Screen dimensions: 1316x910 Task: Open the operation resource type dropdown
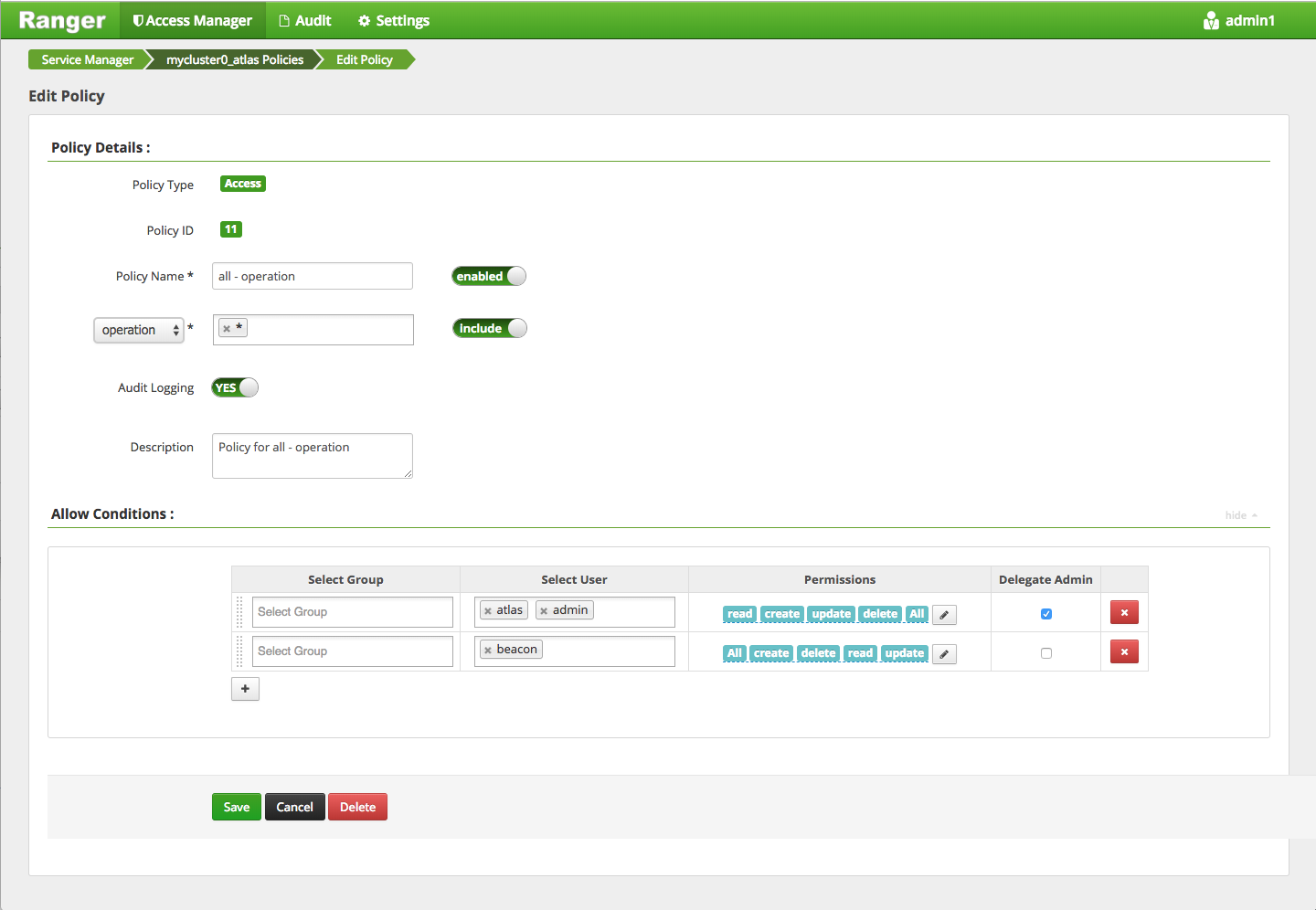pos(139,330)
